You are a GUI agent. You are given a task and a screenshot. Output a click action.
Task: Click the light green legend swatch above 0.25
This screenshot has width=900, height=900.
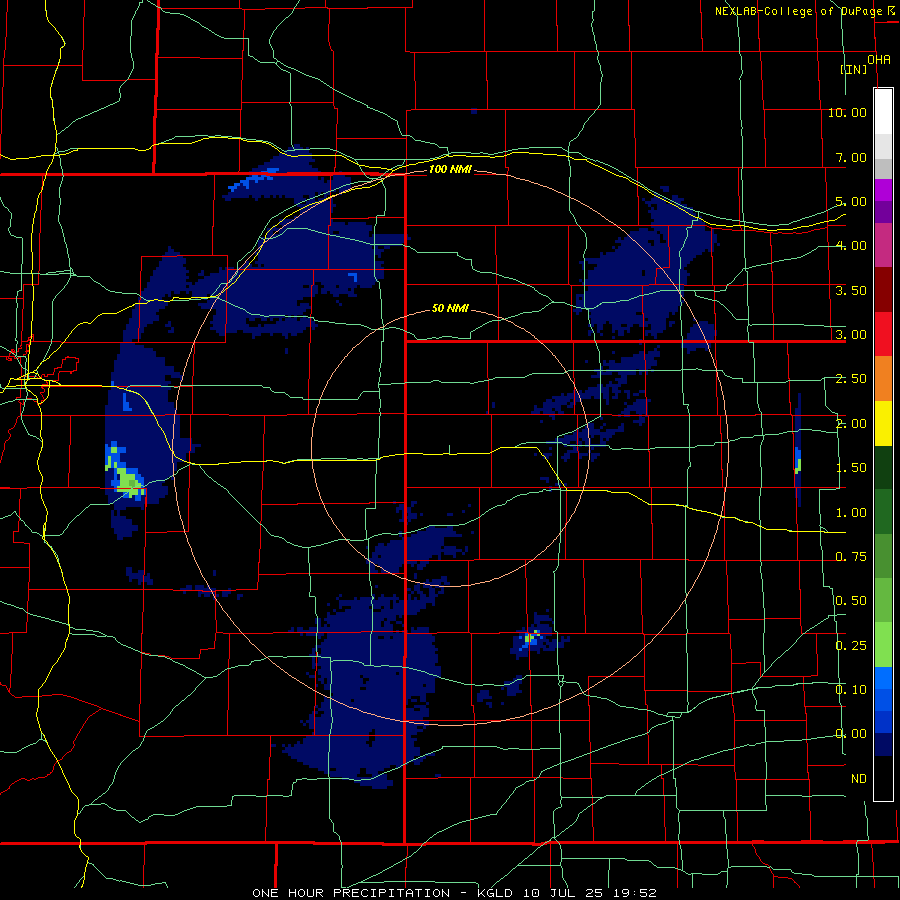883,645
